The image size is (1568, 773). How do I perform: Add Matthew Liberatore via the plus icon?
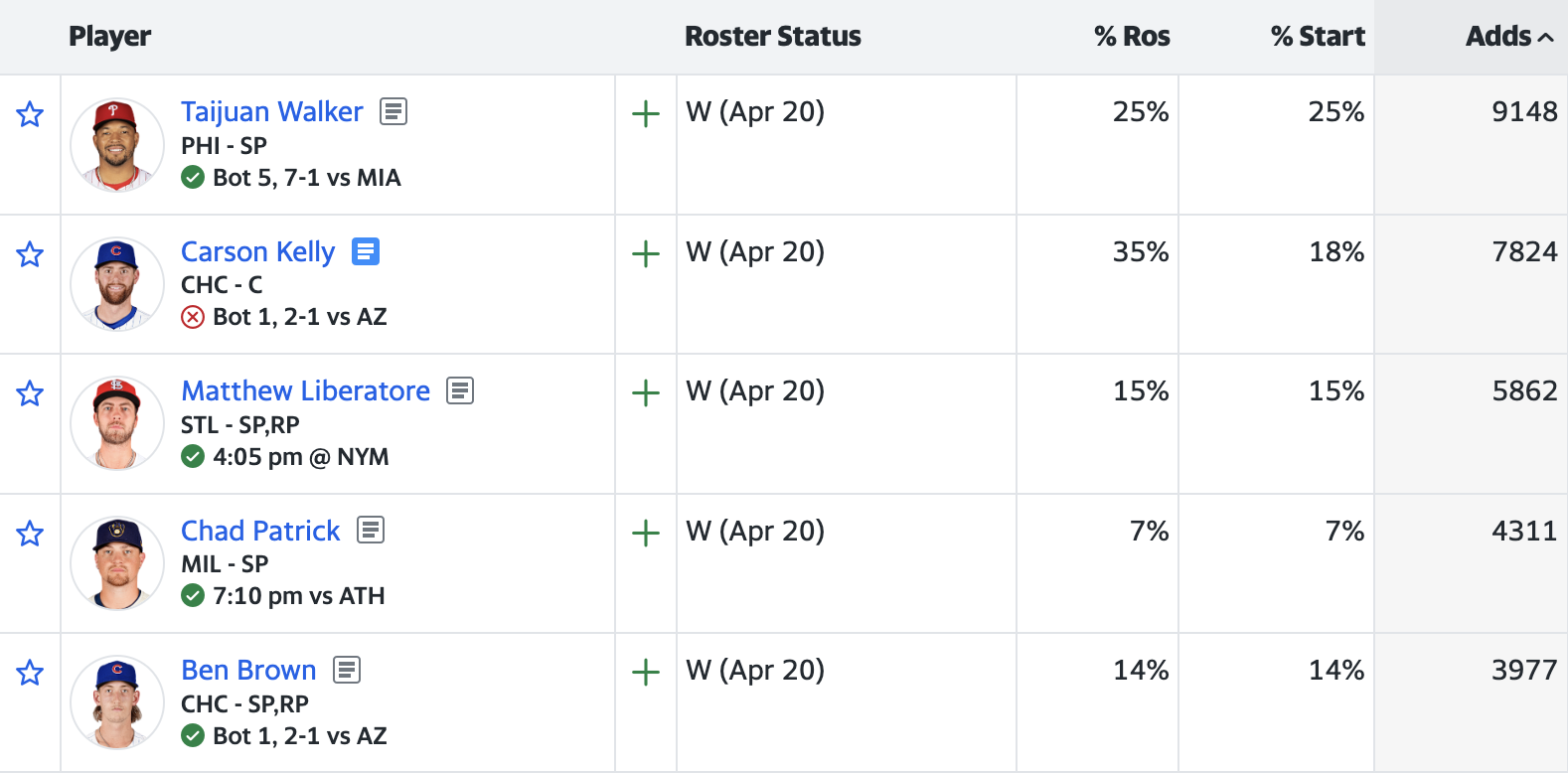646,392
